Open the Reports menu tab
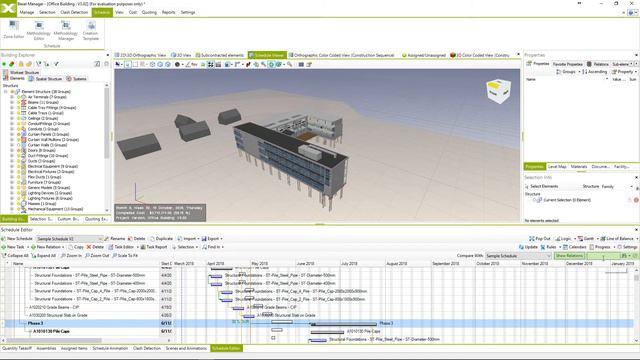Image resolution: width=640 pixels, height=360 pixels. pos(168,13)
